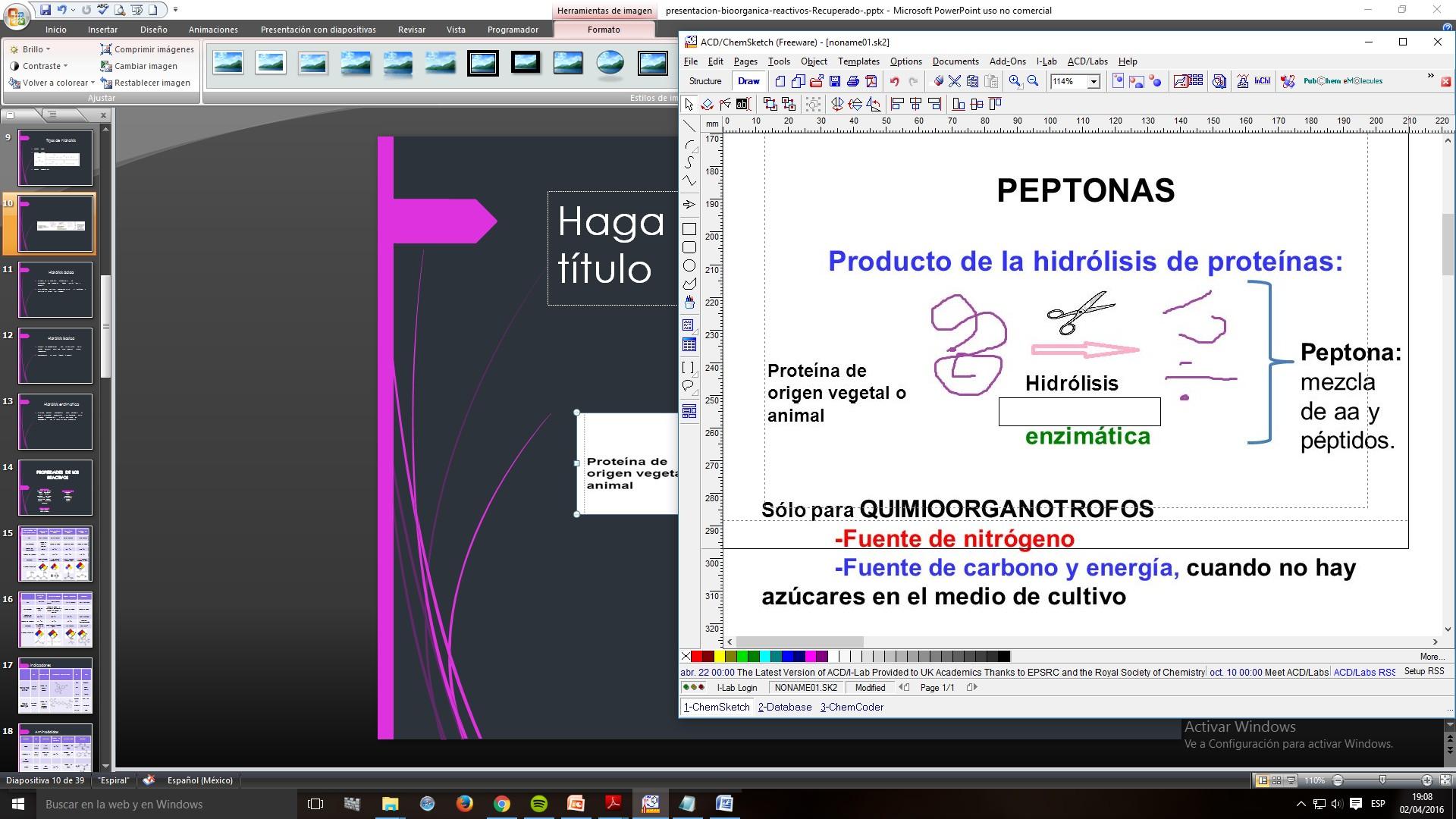This screenshot has height=819, width=1456.
Task: Click the Undo icon in ChemSketch toolbar
Action: pyautogui.click(x=895, y=81)
